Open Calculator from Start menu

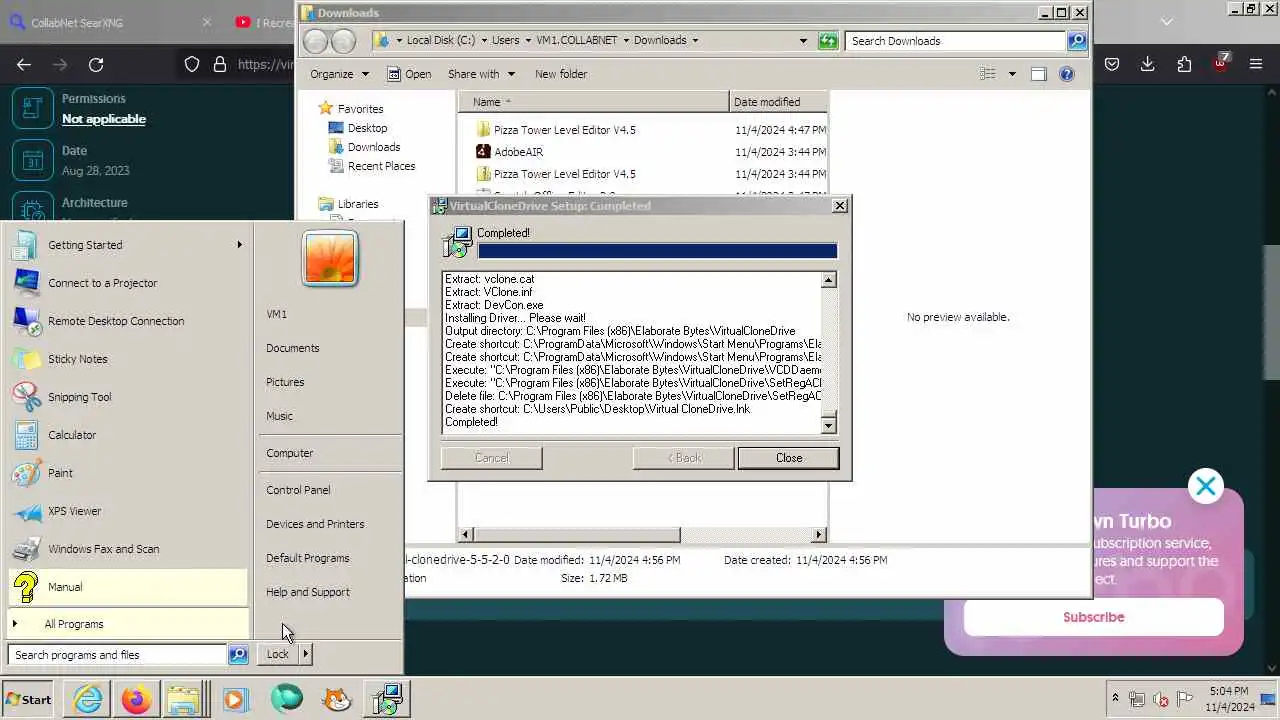click(x=127, y=435)
